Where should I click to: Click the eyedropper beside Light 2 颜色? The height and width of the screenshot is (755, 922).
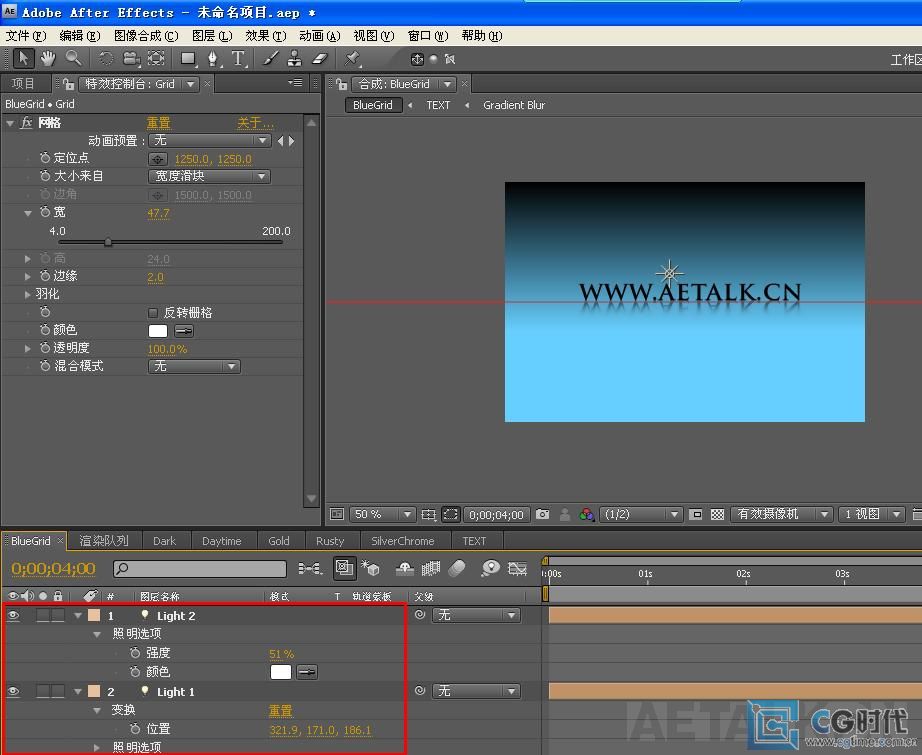[x=307, y=672]
